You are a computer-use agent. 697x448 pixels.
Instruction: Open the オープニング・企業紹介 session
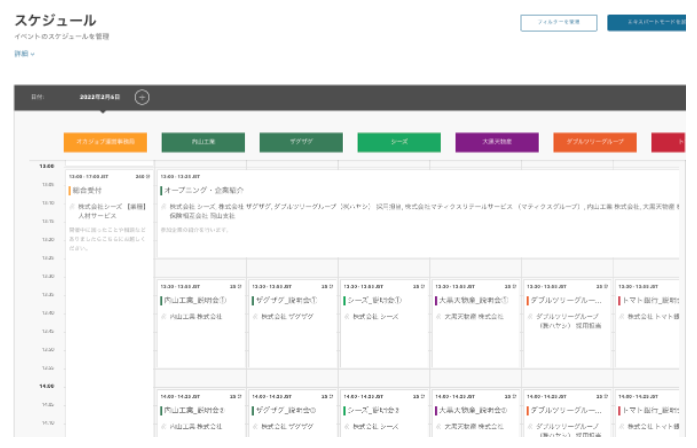pyautogui.click(x=418, y=214)
